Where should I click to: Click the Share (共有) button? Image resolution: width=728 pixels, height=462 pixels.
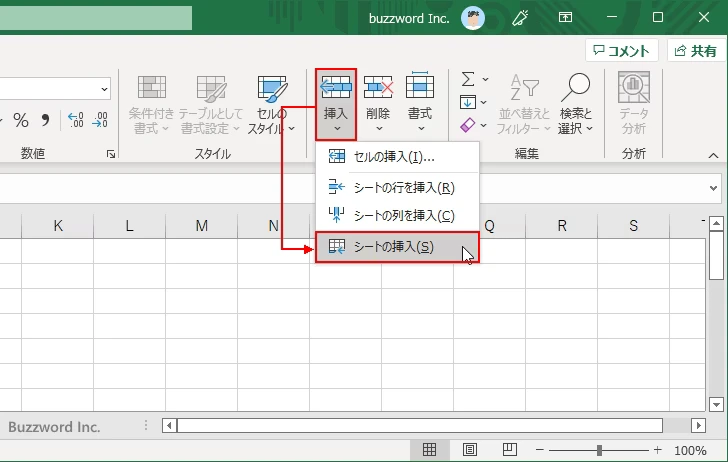tap(696, 51)
